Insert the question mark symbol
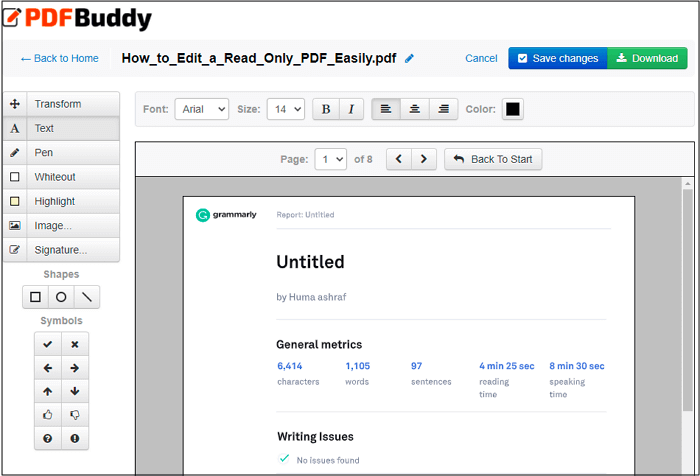This screenshot has width=700, height=476. tap(48, 438)
